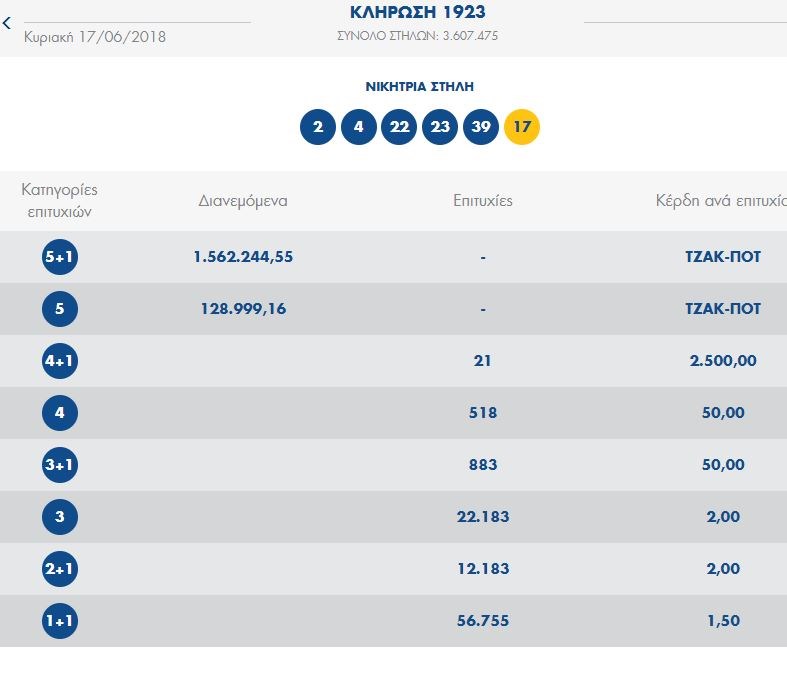Image resolution: width=787 pixels, height=676 pixels.
Task: Click the first ΤΖΑΚ-ΠΟΤ label
Action: 716,257
